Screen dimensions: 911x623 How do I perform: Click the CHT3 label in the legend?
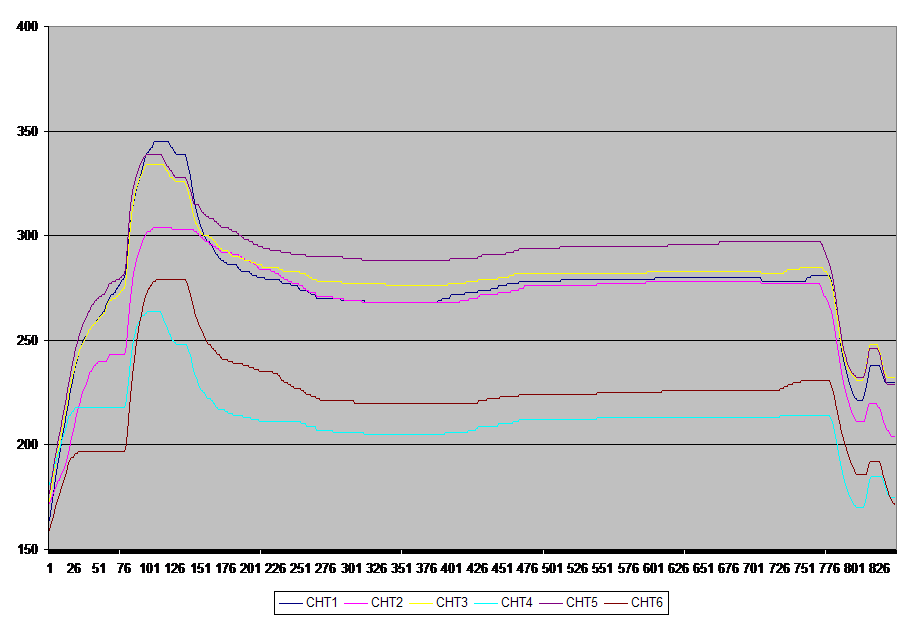451,602
